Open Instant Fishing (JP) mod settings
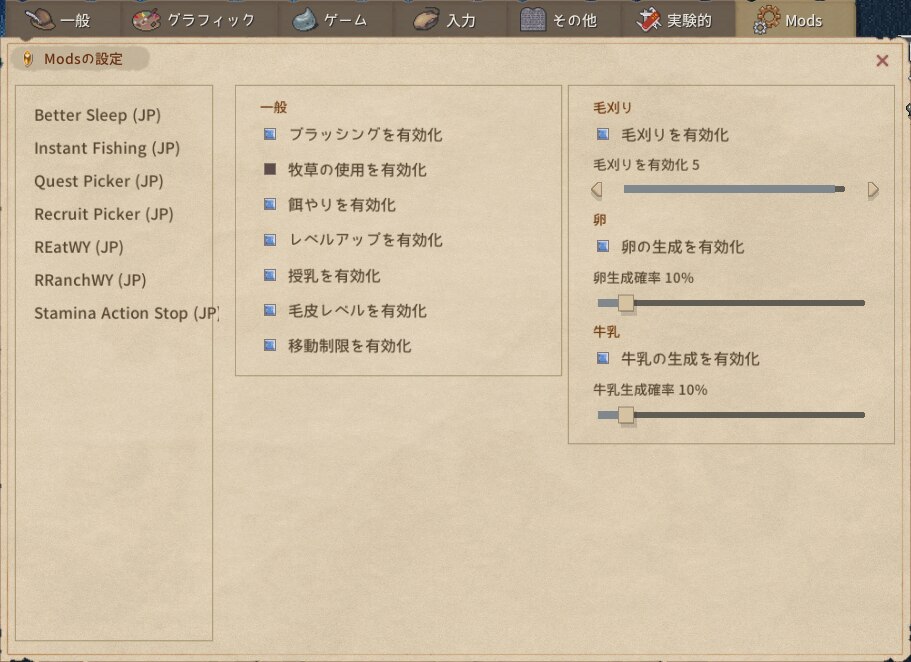Image resolution: width=911 pixels, height=662 pixels. click(x=107, y=148)
